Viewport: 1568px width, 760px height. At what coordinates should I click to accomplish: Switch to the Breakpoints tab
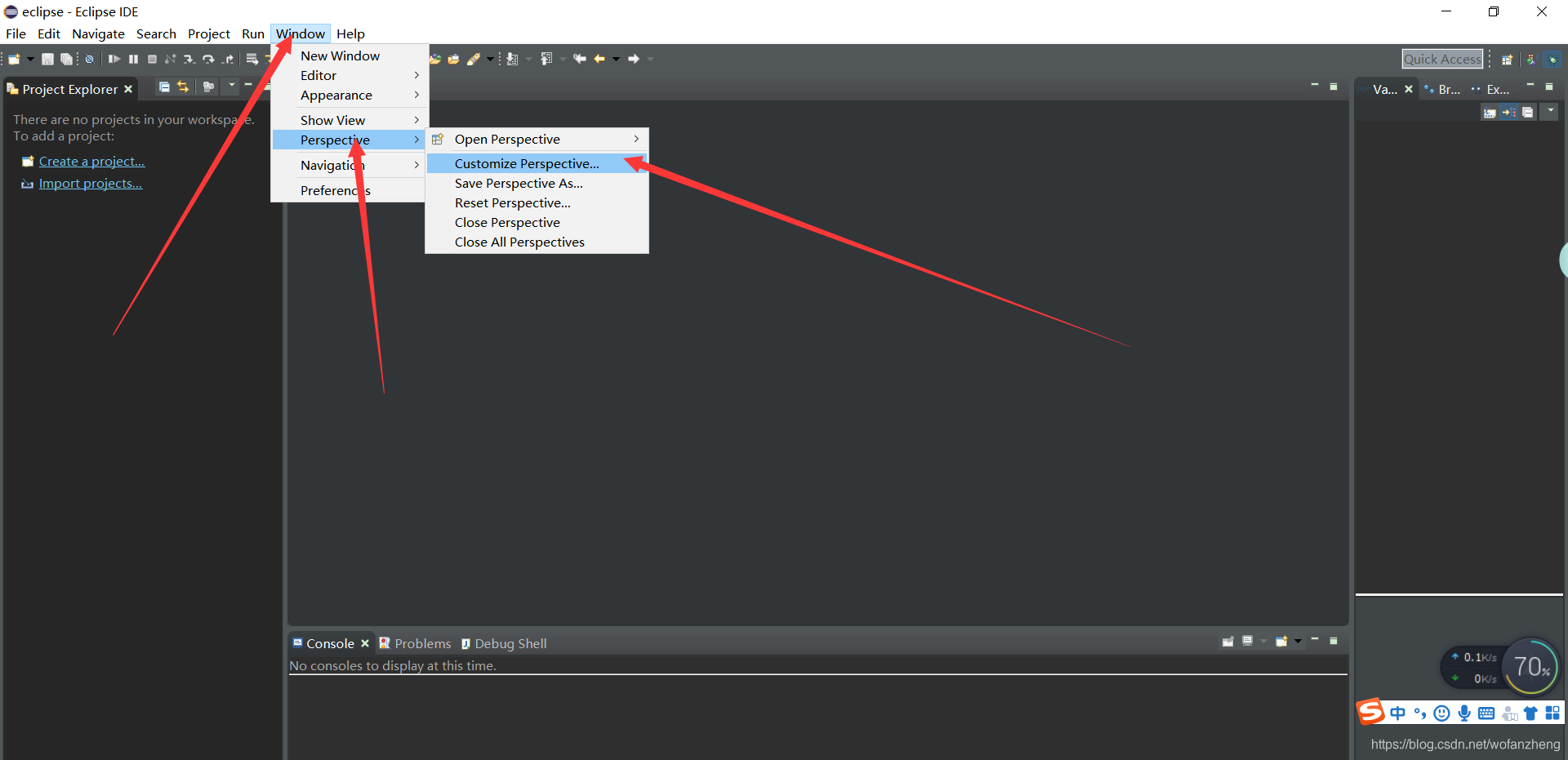click(1442, 89)
